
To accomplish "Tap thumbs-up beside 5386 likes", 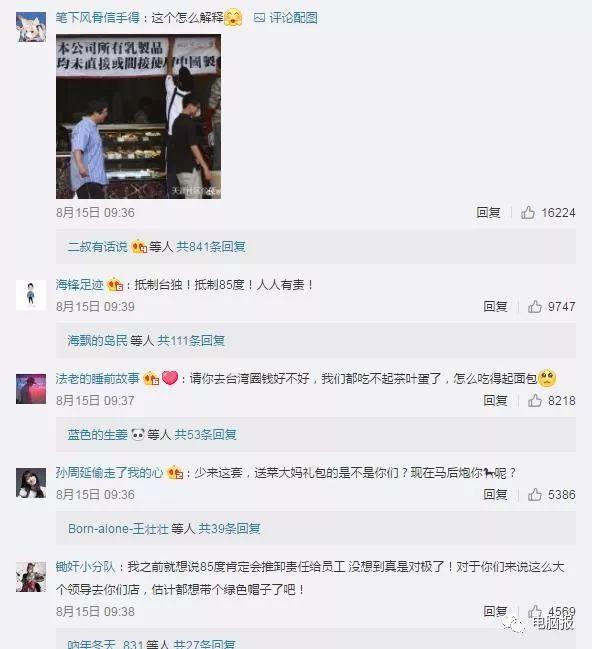I will pyautogui.click(x=534, y=494).
